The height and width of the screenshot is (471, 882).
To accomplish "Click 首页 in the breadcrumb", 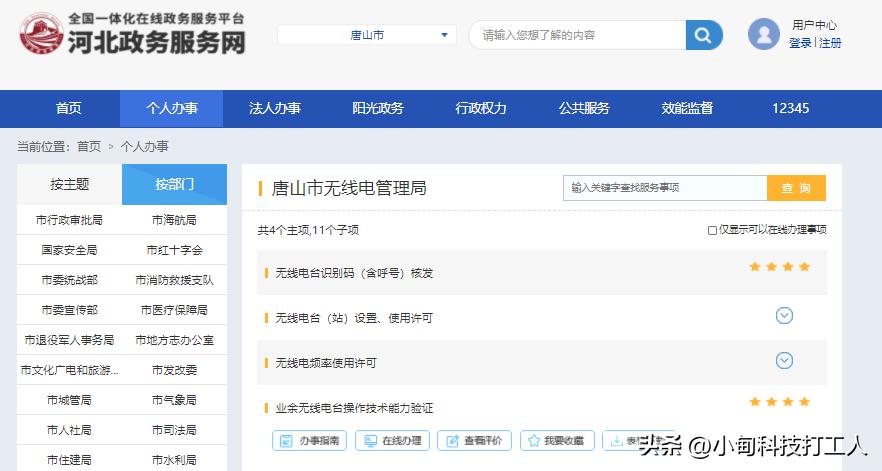I will coord(89,147).
